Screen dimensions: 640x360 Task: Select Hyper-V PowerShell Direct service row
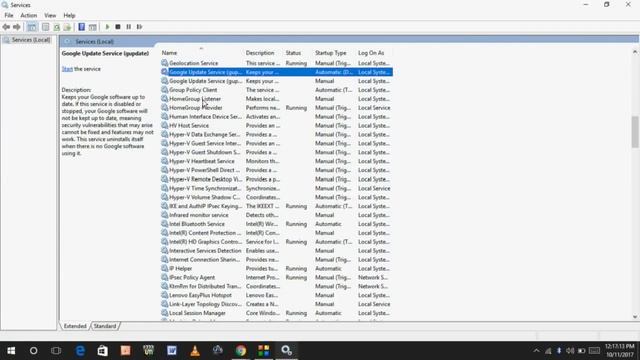pyautogui.click(x=276, y=171)
